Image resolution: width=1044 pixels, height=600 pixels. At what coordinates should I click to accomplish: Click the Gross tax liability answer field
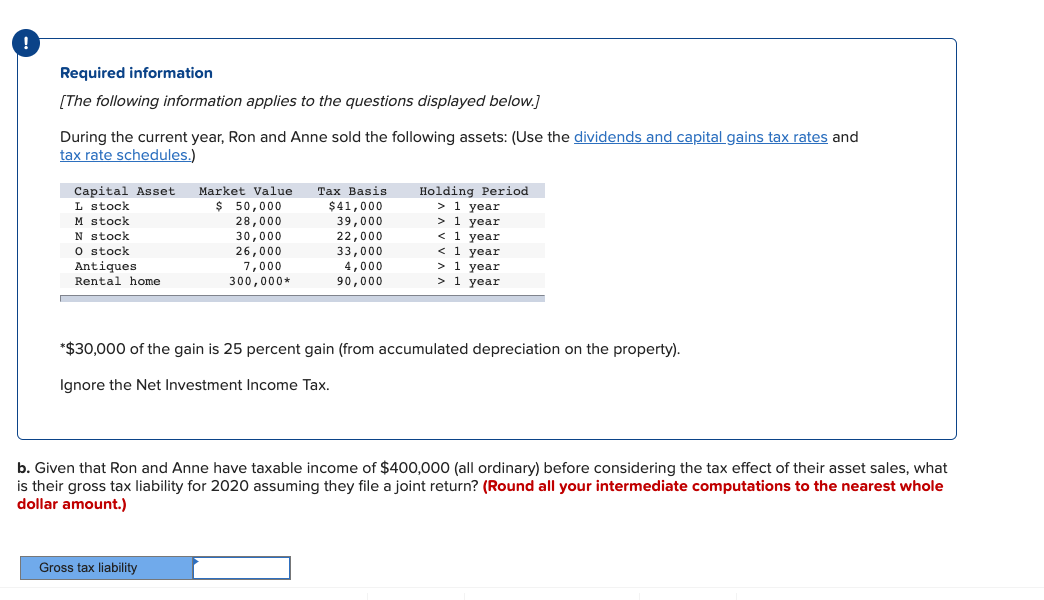pyautogui.click(x=242, y=568)
